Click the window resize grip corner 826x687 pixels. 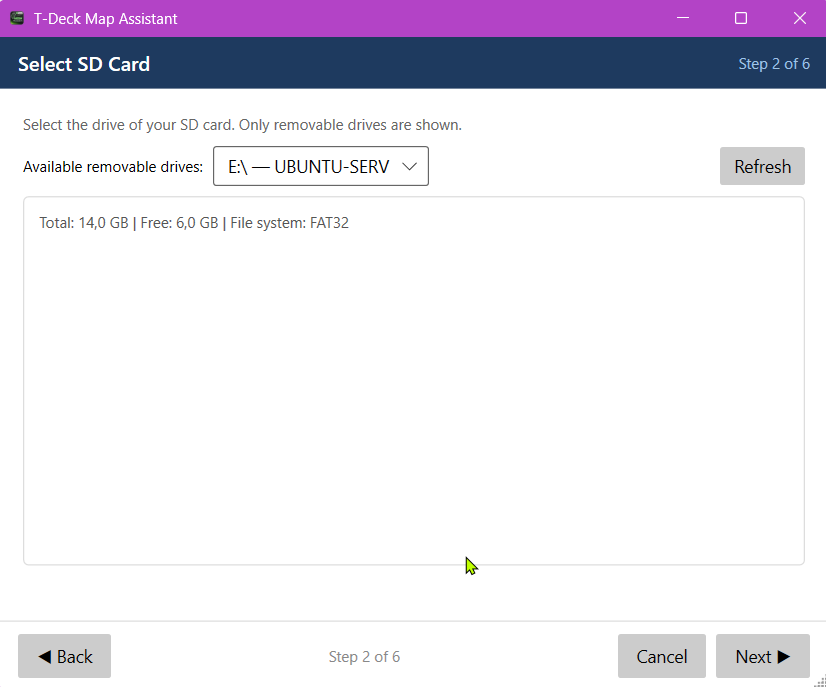[x=820, y=681]
